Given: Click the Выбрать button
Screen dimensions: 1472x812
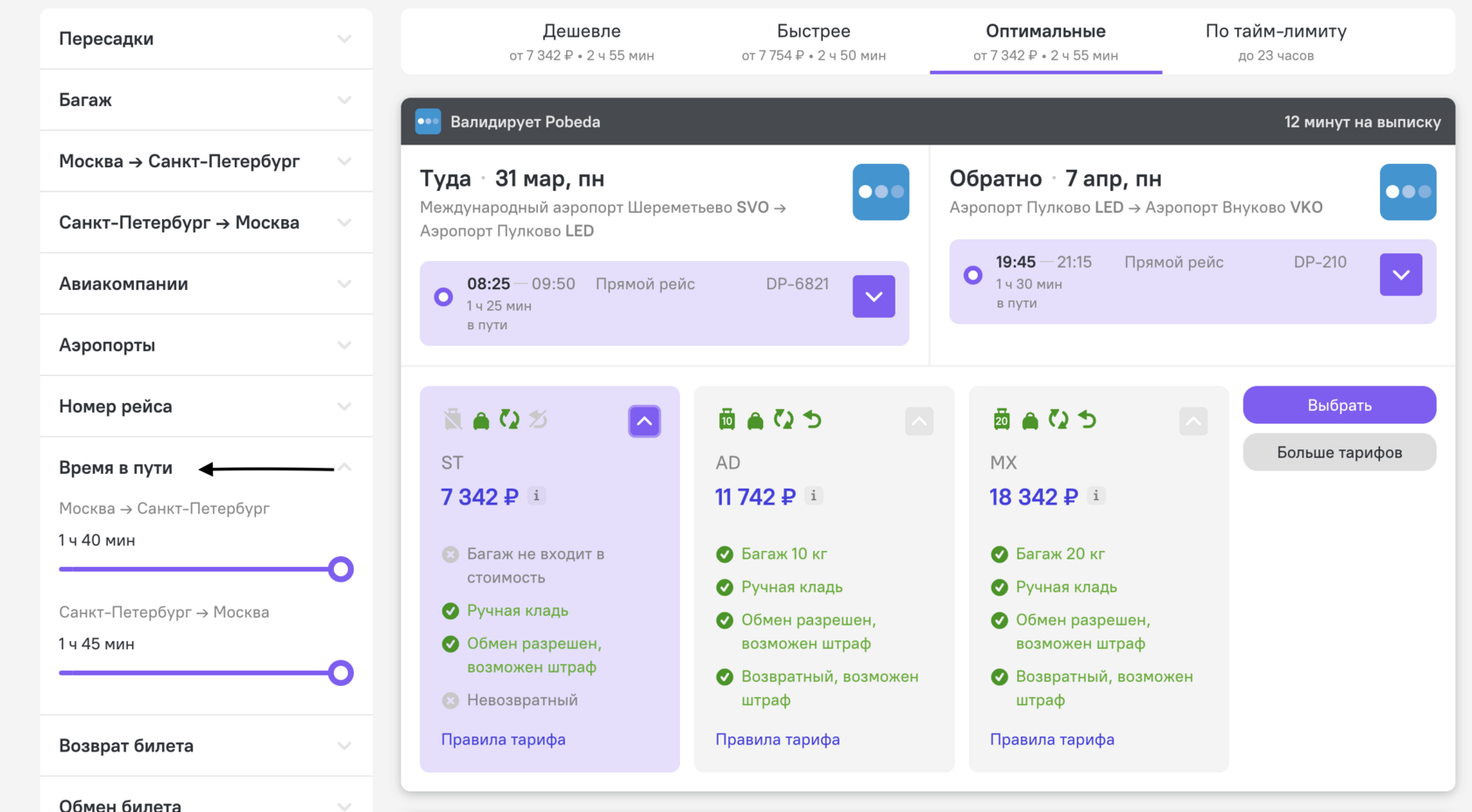Looking at the screenshot, I should [x=1340, y=405].
